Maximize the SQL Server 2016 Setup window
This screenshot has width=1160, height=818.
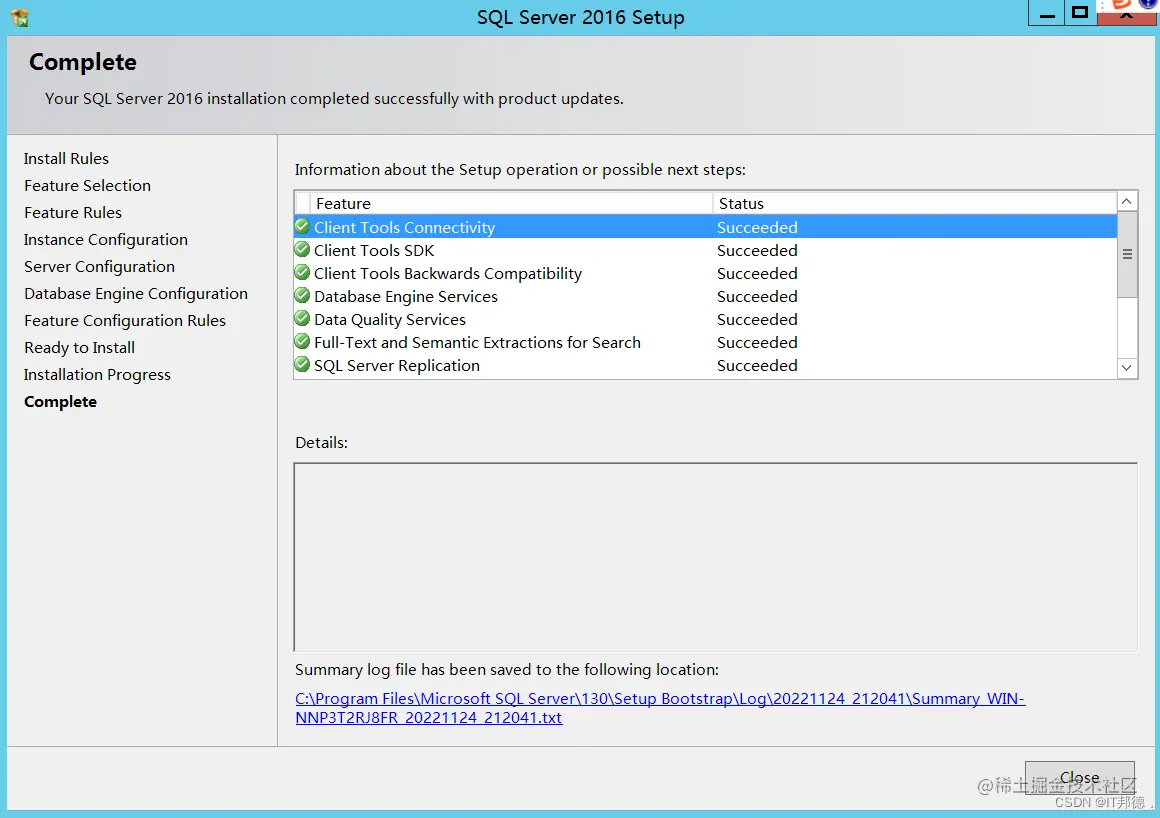coord(1080,13)
